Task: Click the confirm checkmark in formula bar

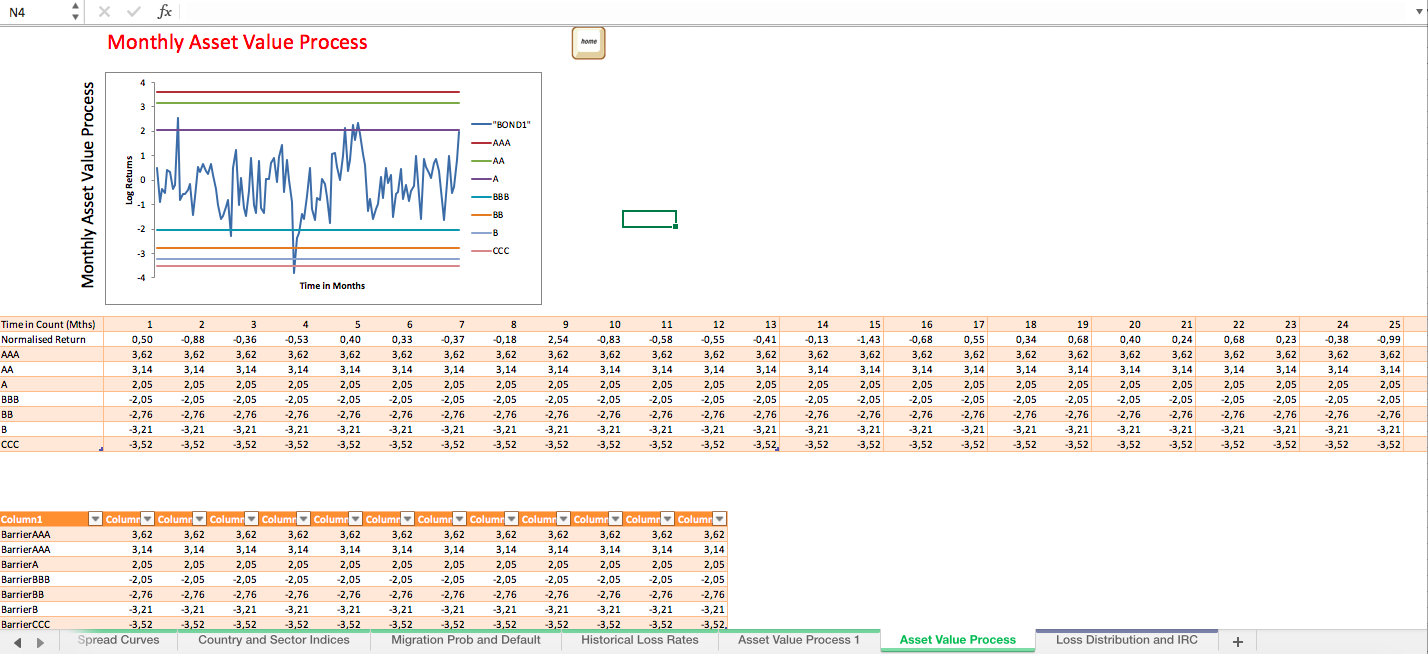Action: coord(135,11)
